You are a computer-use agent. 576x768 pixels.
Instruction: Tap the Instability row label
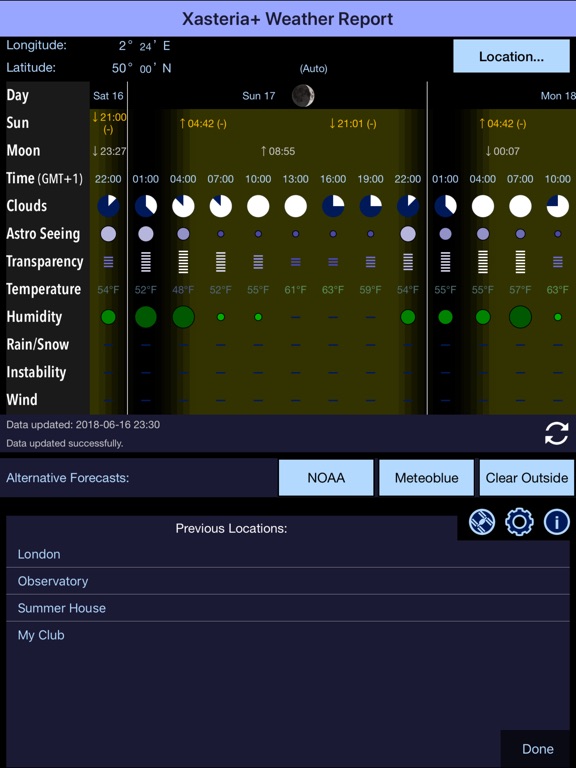coord(36,372)
